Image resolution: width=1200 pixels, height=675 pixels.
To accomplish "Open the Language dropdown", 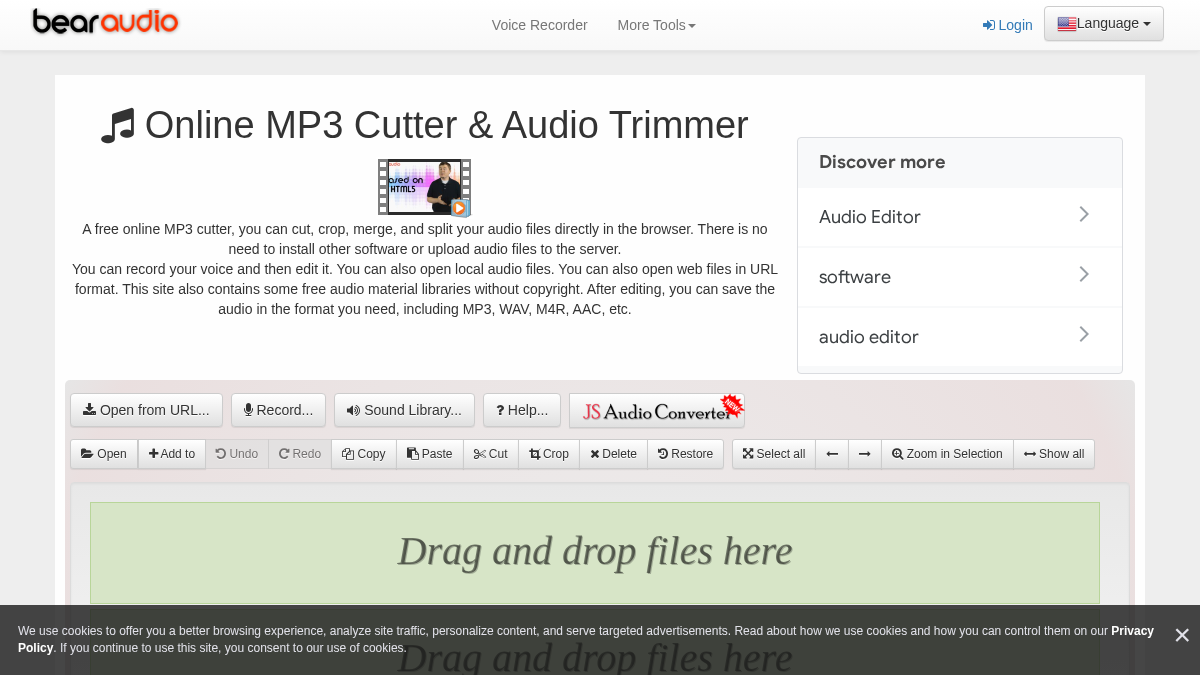I will tap(1104, 24).
